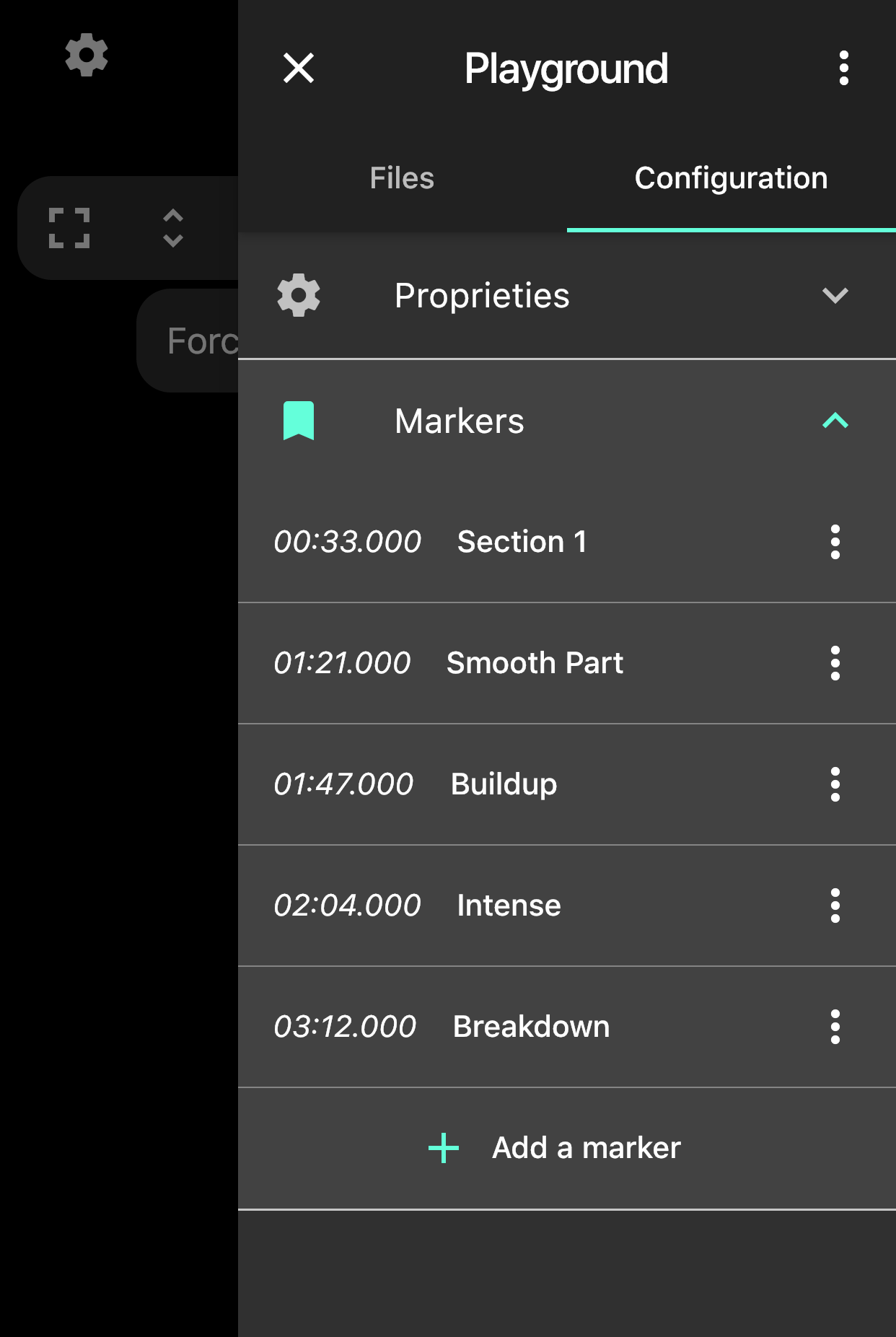Switch to the Files tab
896x1337 pixels.
402,178
